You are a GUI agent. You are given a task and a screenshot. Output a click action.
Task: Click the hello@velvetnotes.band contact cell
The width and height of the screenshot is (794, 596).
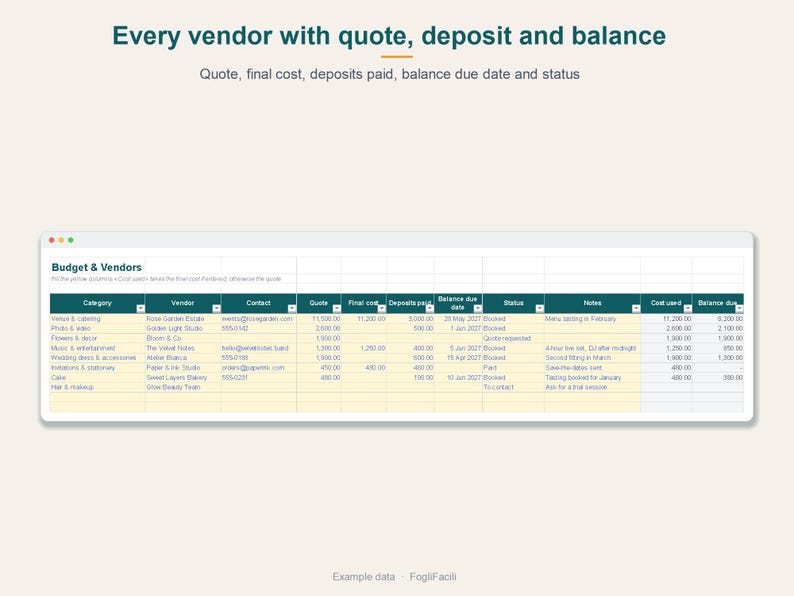pos(259,348)
